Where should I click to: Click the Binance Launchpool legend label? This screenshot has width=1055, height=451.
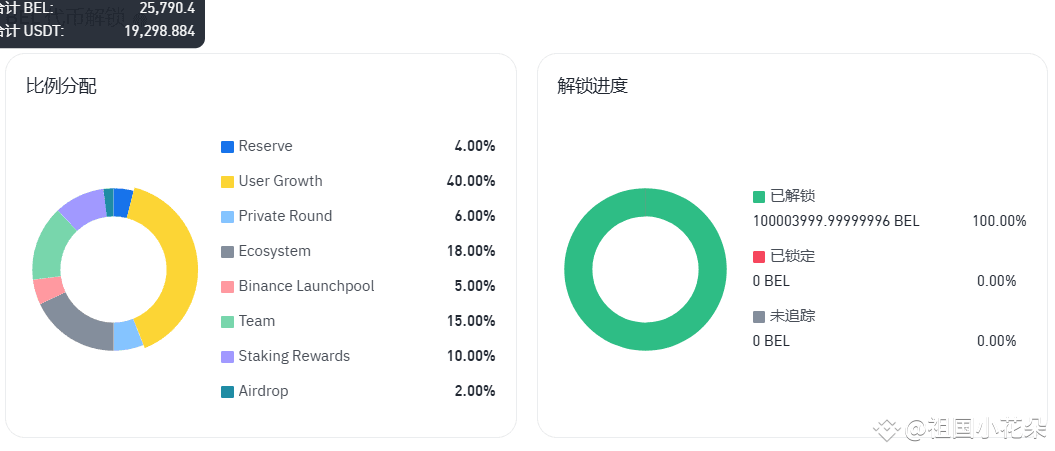306,286
